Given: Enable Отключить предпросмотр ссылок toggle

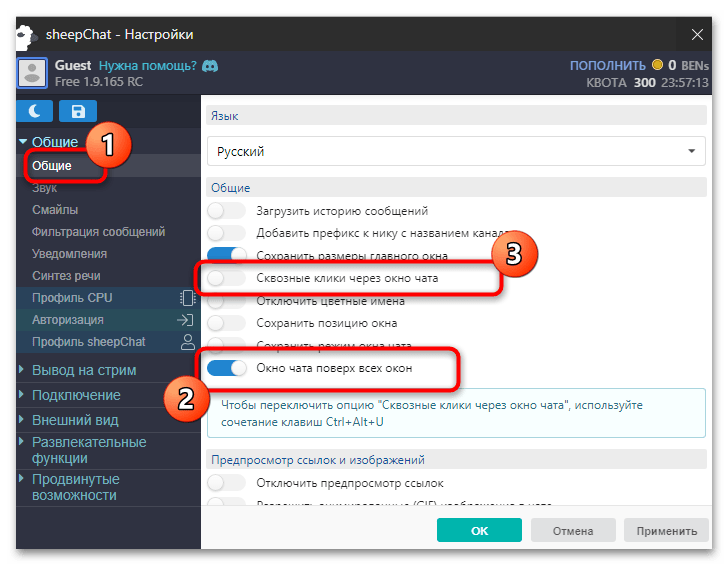Looking at the screenshot, I should (227, 483).
